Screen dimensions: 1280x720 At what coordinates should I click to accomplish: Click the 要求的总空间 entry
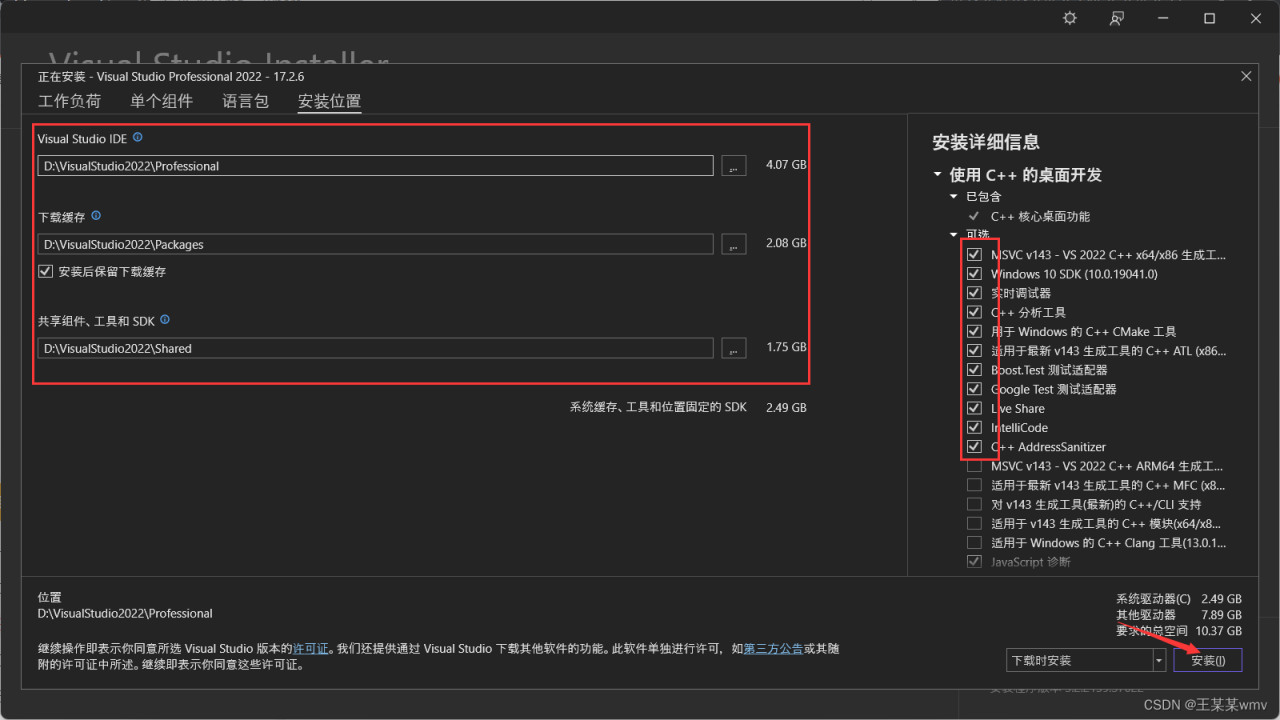click(x=1179, y=631)
